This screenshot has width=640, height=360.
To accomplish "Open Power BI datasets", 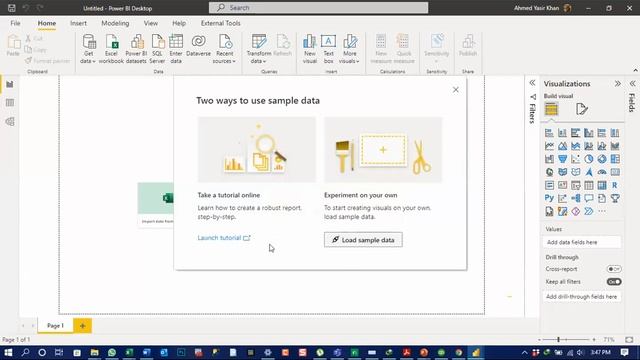I will click(x=136, y=49).
